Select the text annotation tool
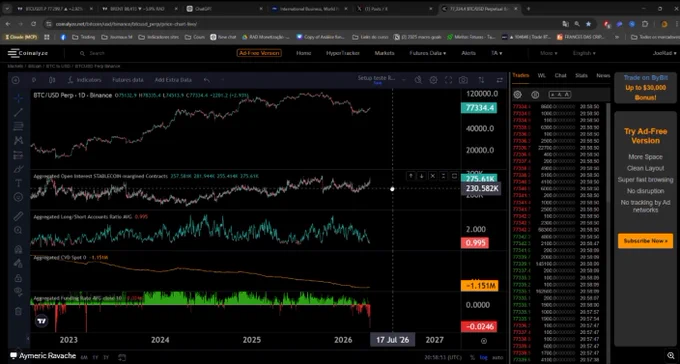The image size is (680, 364). pyautogui.click(x=18, y=183)
